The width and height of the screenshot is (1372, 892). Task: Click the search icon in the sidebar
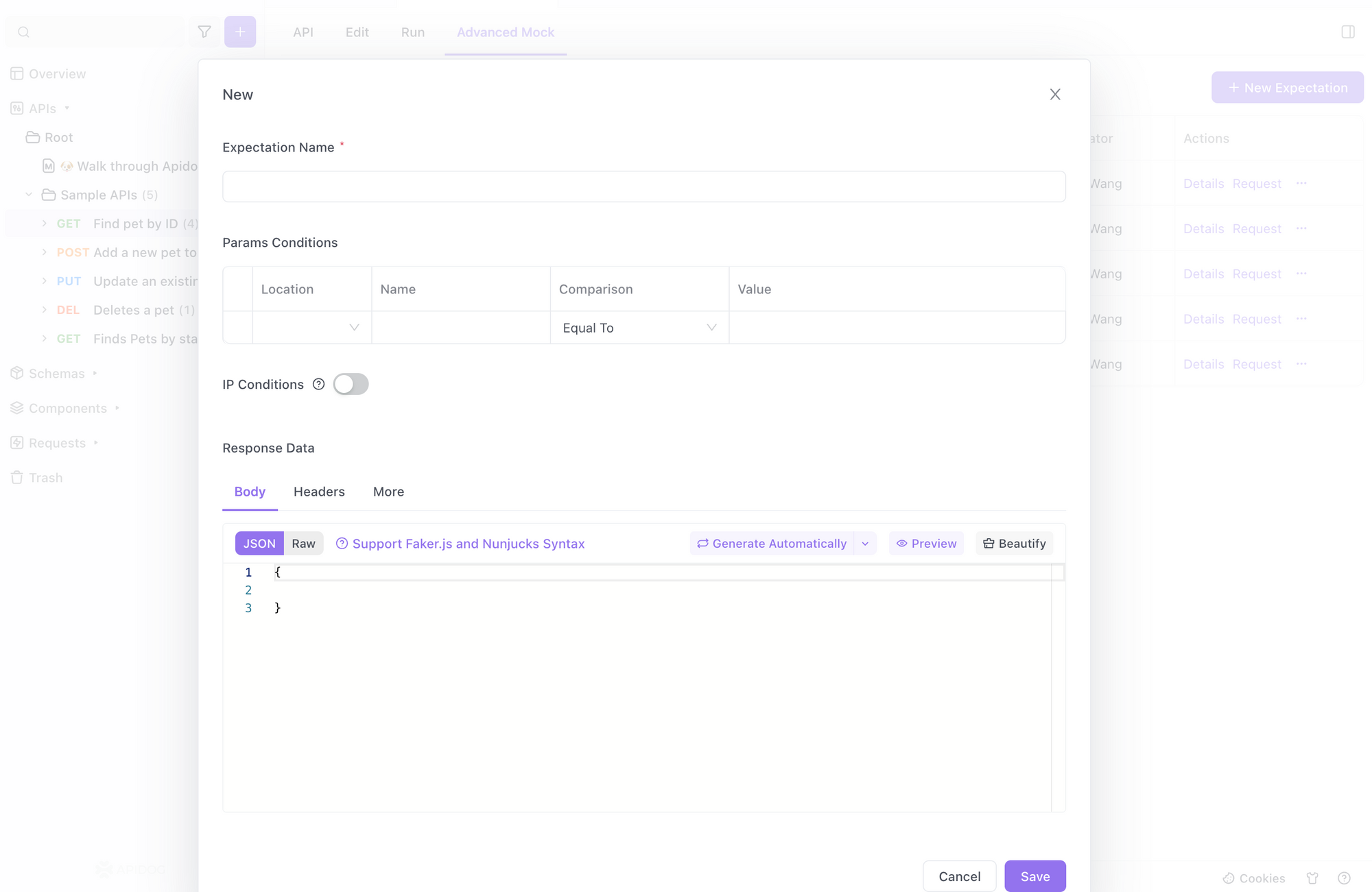tap(24, 32)
